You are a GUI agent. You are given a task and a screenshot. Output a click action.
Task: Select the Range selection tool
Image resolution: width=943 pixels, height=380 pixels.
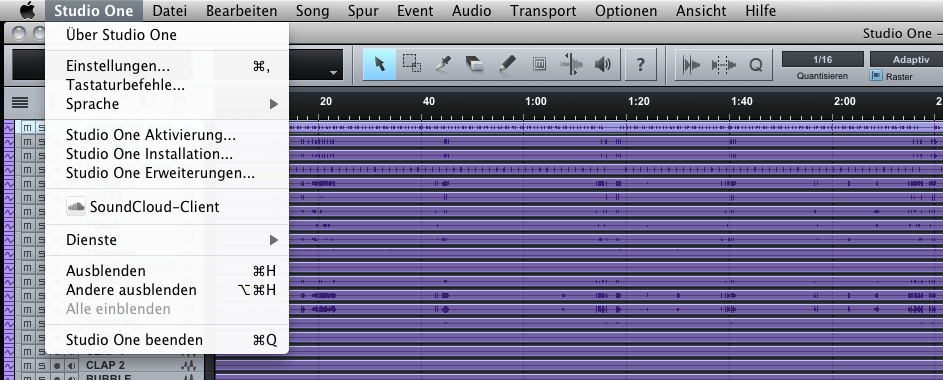coord(412,64)
